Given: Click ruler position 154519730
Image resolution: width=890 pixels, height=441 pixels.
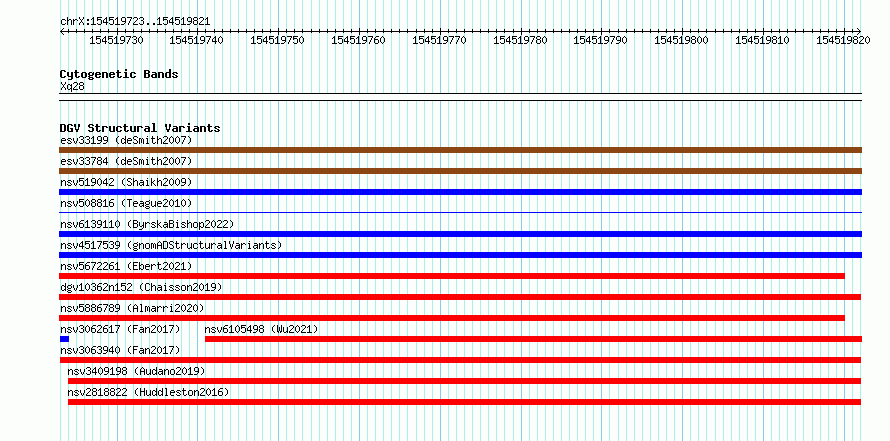Looking at the screenshot, I should tap(116, 40).
